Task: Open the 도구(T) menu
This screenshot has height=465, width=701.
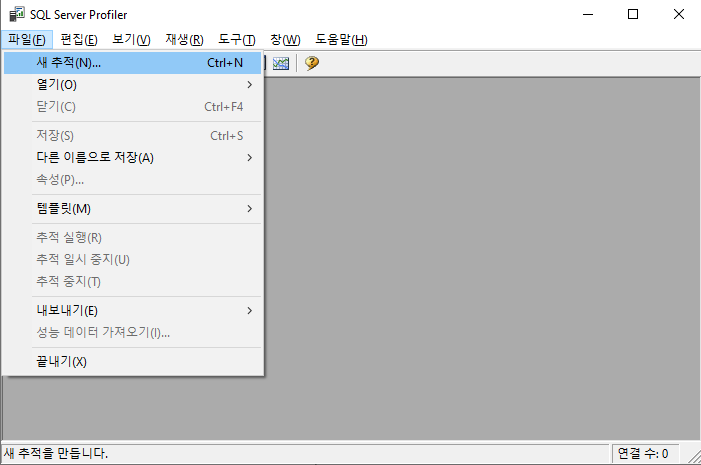Action: coord(236,40)
